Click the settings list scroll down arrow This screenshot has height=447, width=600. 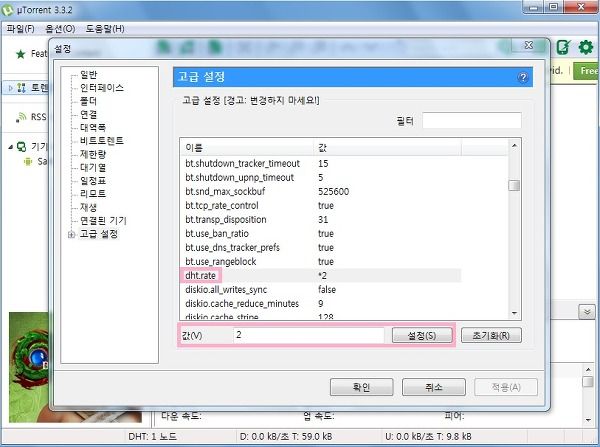pos(514,313)
